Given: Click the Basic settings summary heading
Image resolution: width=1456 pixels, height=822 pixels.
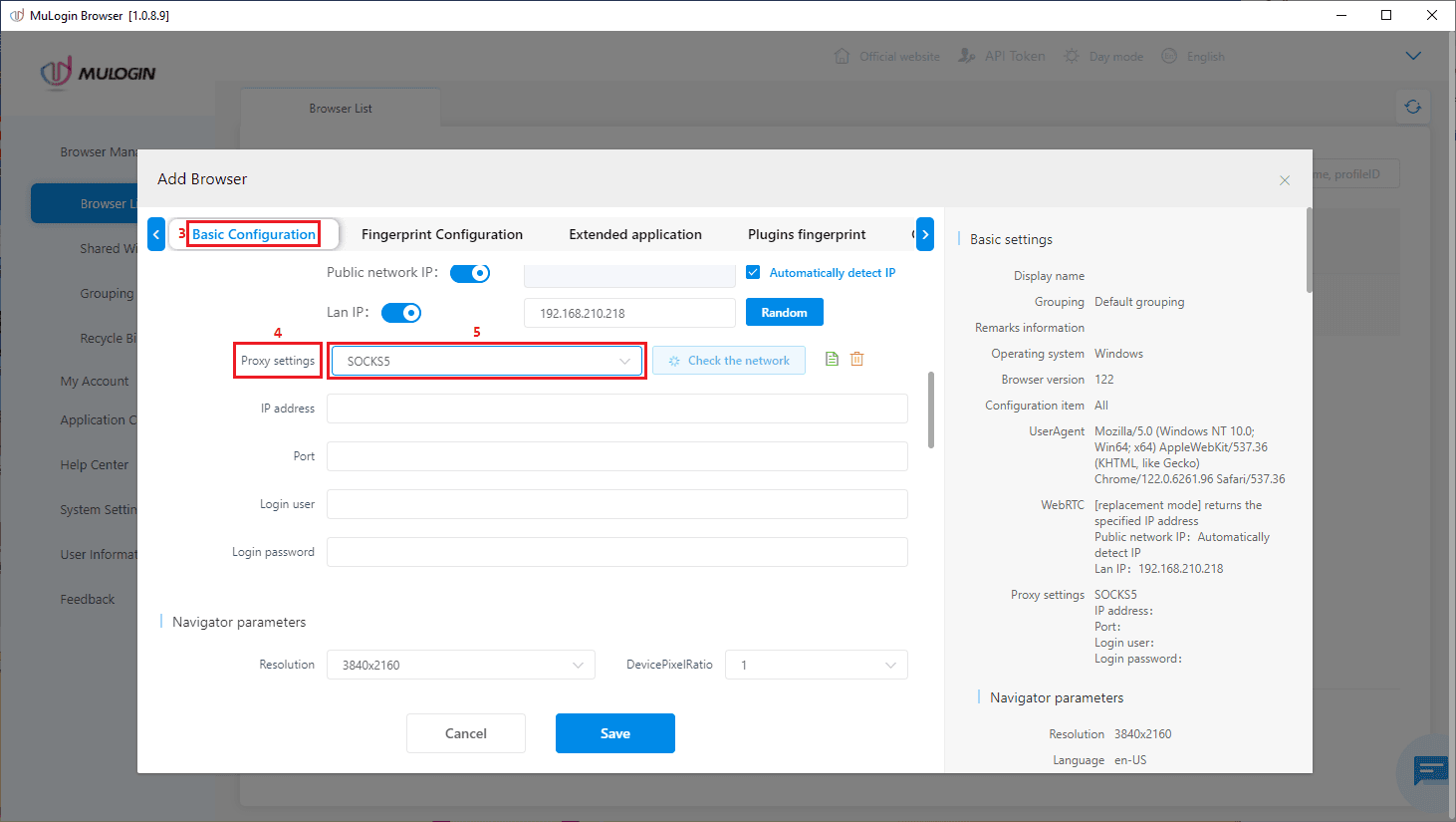Looking at the screenshot, I should 1011,239.
